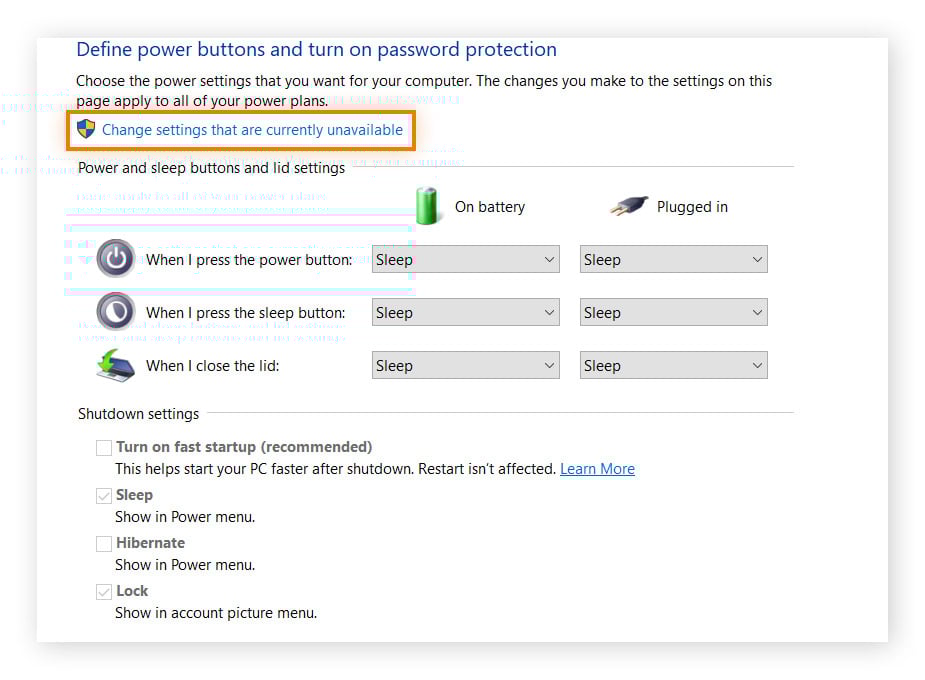Click Change settings that are currently unavailable
925x680 pixels.
[x=252, y=130]
